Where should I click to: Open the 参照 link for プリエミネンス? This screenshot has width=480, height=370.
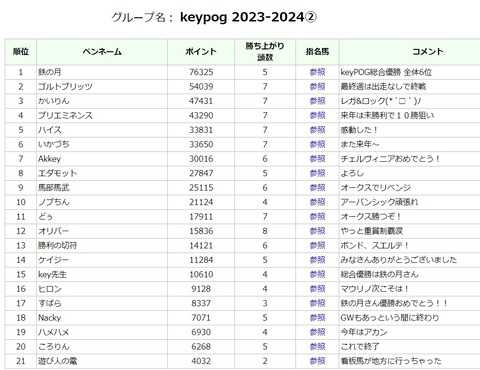click(x=317, y=115)
